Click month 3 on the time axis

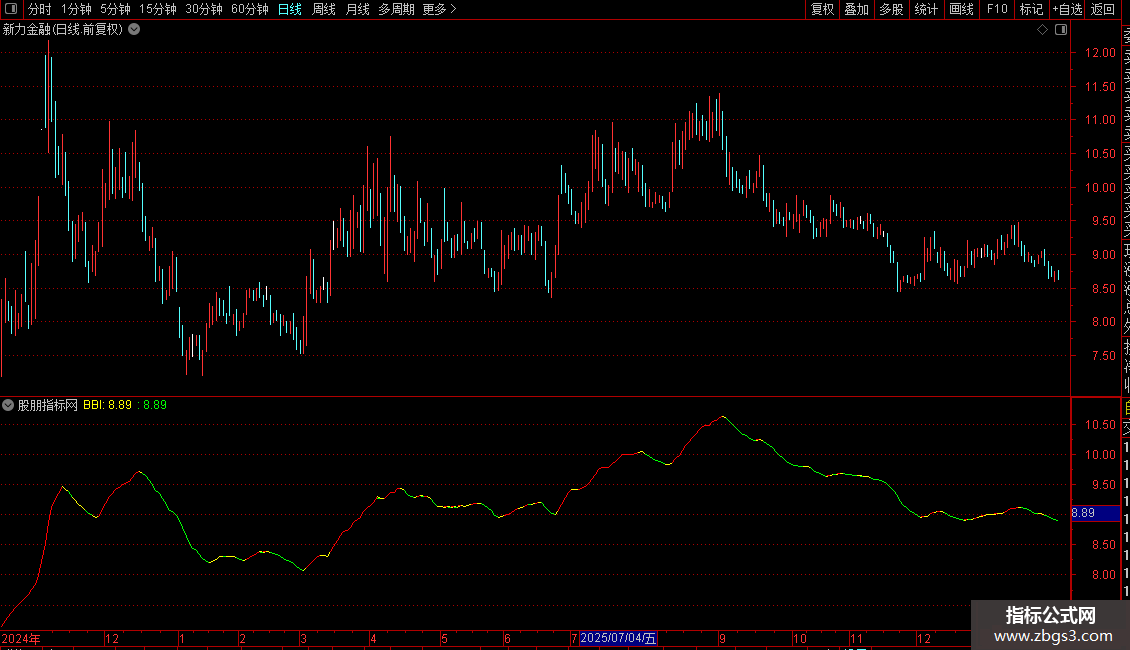point(303,638)
